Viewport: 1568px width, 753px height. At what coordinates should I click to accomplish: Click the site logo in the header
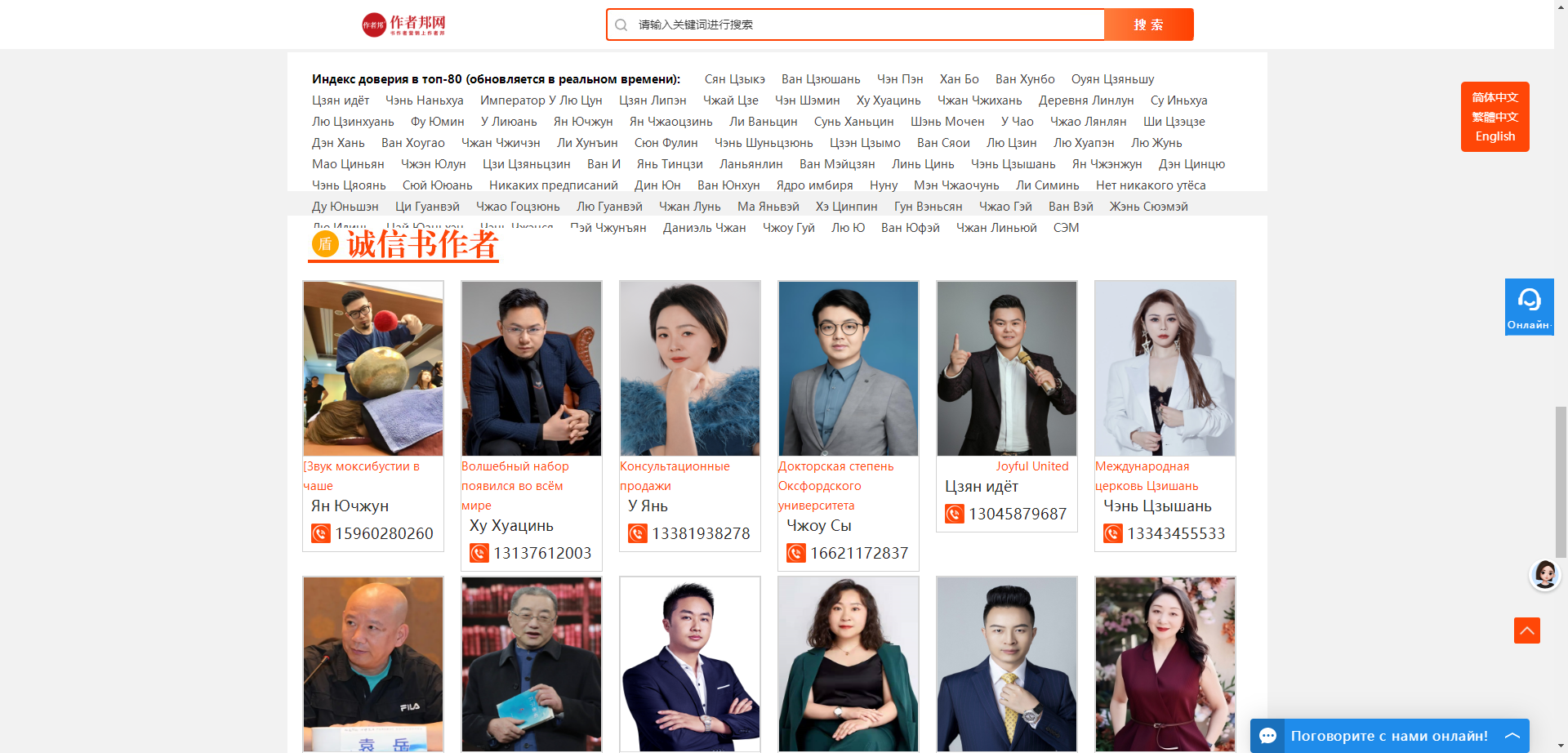404,25
